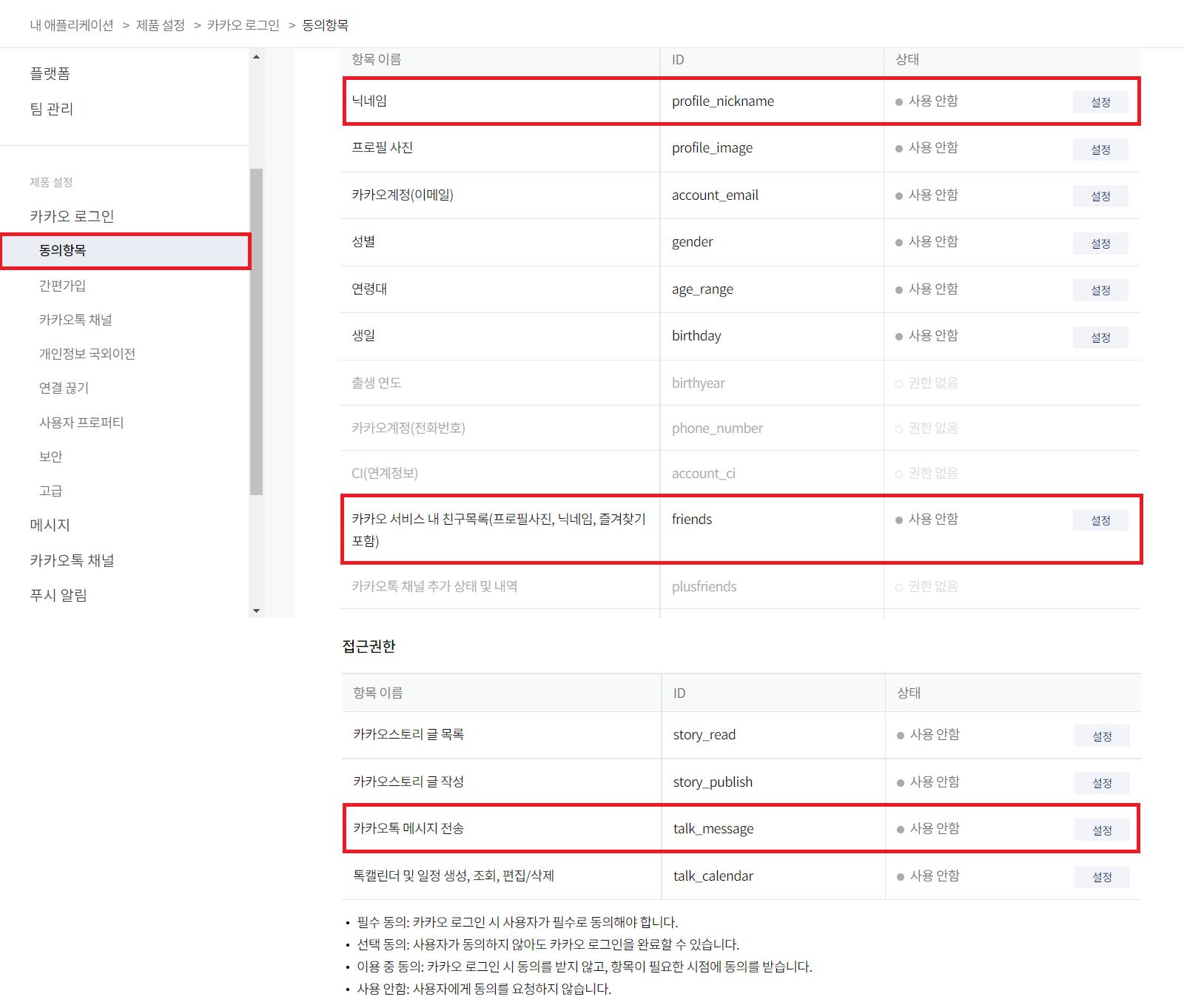The height and width of the screenshot is (1008, 1184).
Task: Open 설정 for talk_message row
Action: point(1102,830)
